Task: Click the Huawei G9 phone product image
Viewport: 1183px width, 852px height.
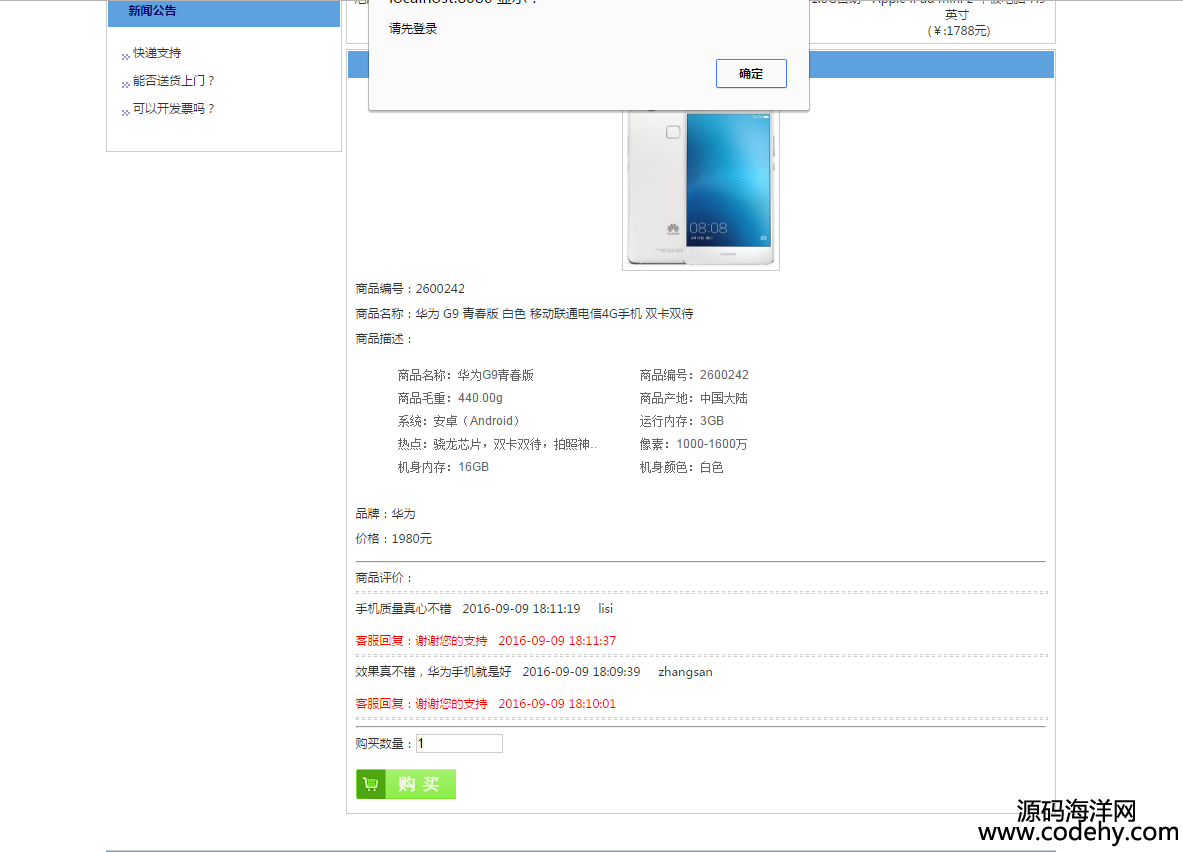Action: click(x=700, y=188)
